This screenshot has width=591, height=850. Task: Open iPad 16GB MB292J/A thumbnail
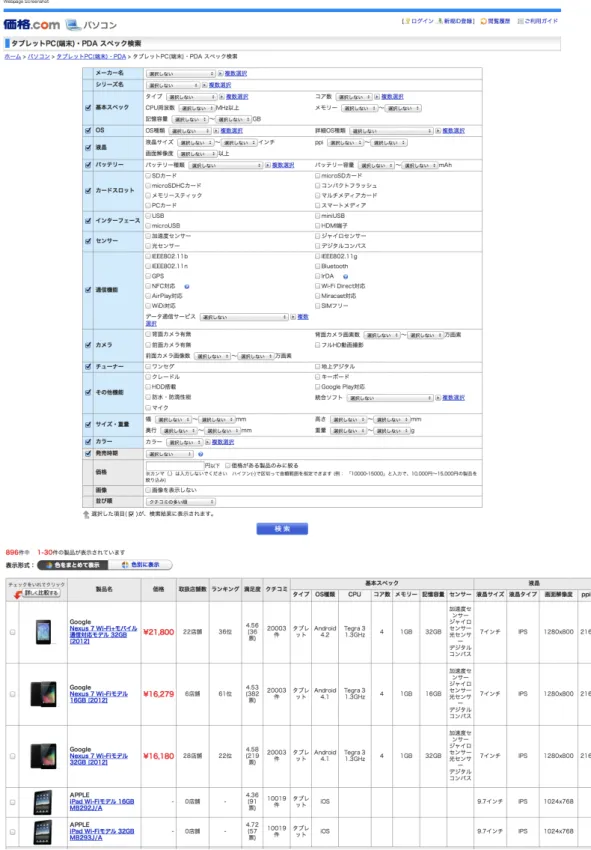click(43, 802)
